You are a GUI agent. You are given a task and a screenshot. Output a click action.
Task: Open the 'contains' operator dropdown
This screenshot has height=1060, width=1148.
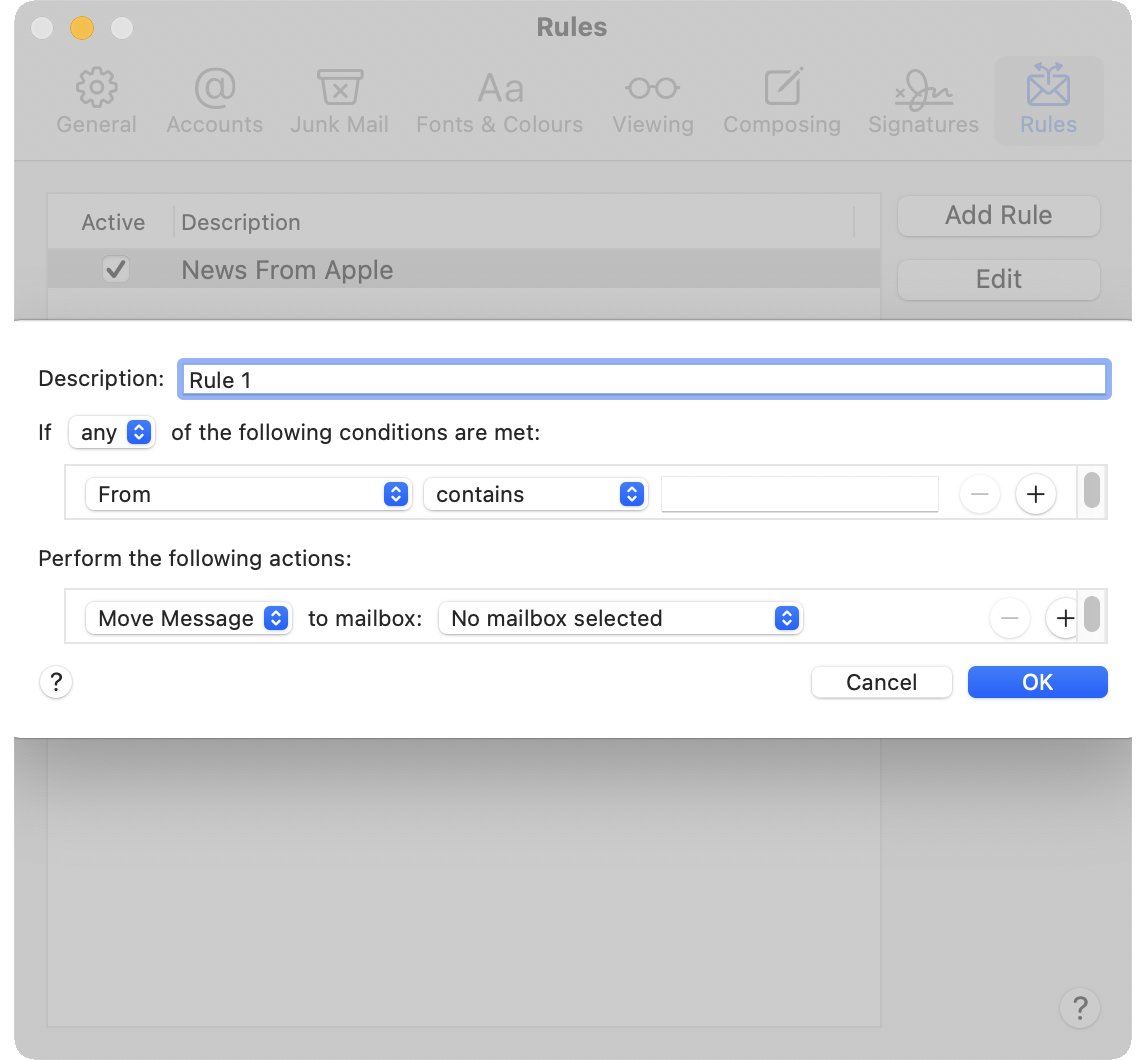pos(535,494)
